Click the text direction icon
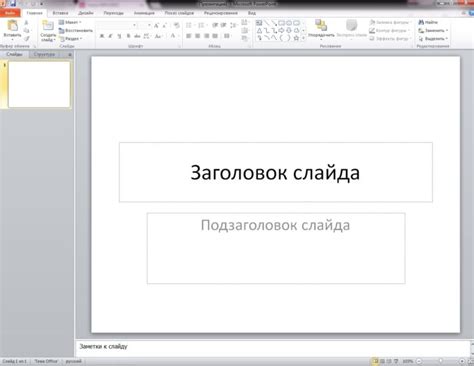 245,22
